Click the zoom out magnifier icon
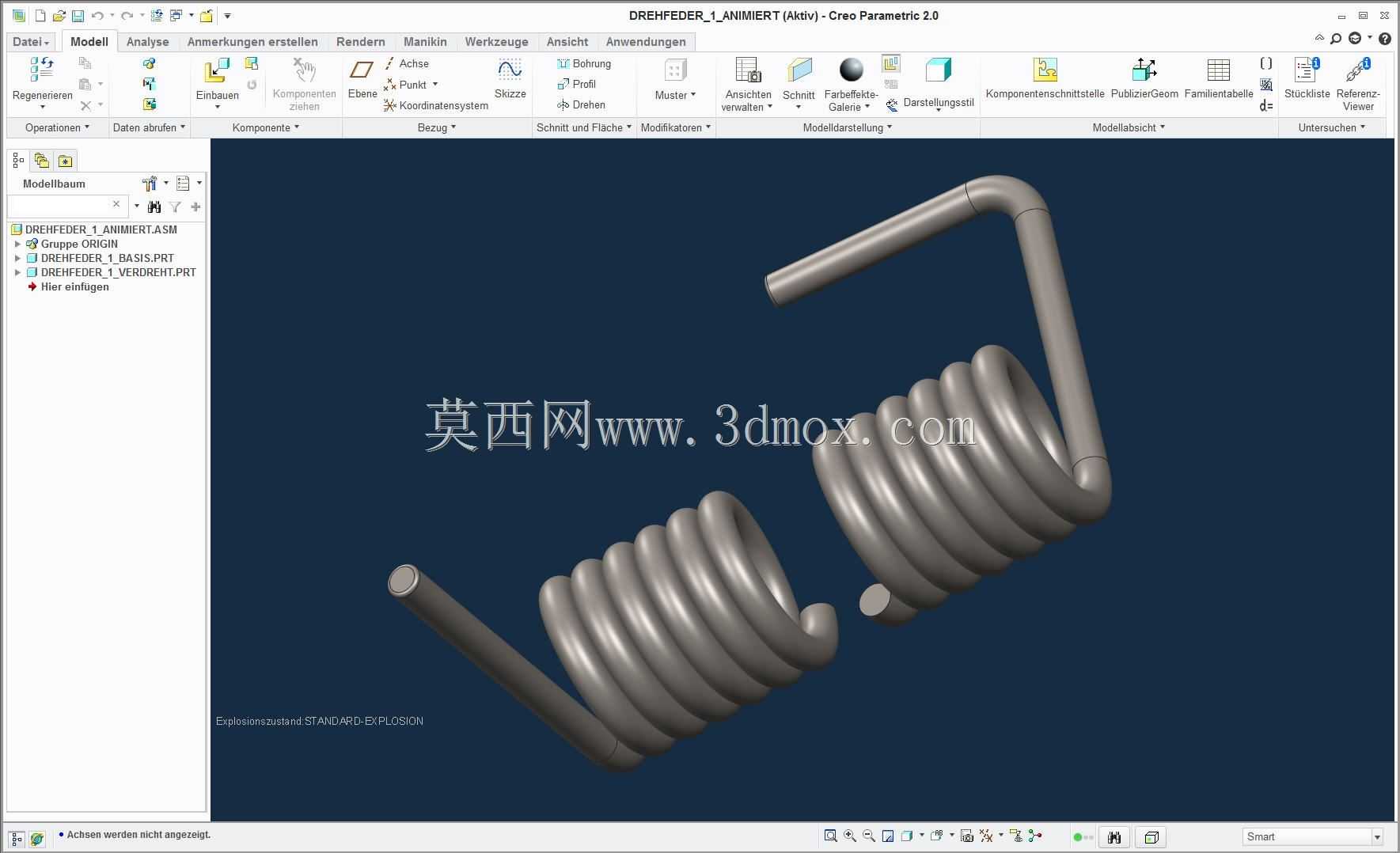Viewport: 1400px width, 853px height. 869,836
